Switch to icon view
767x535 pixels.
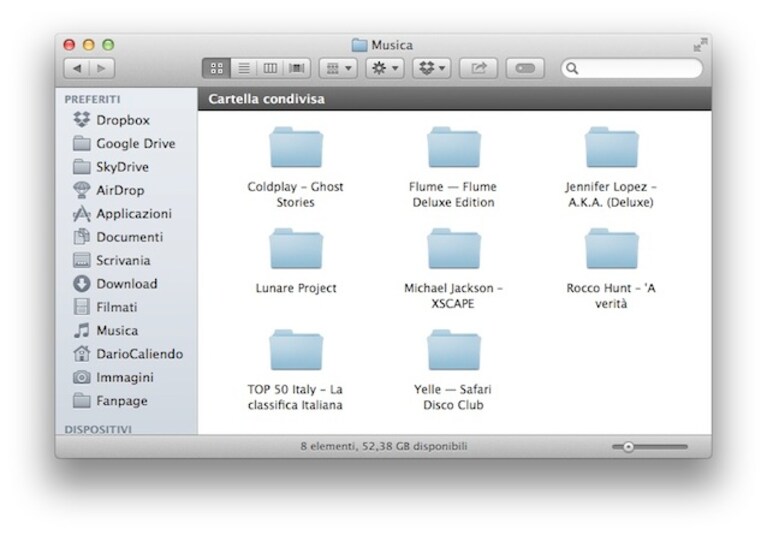pos(216,68)
